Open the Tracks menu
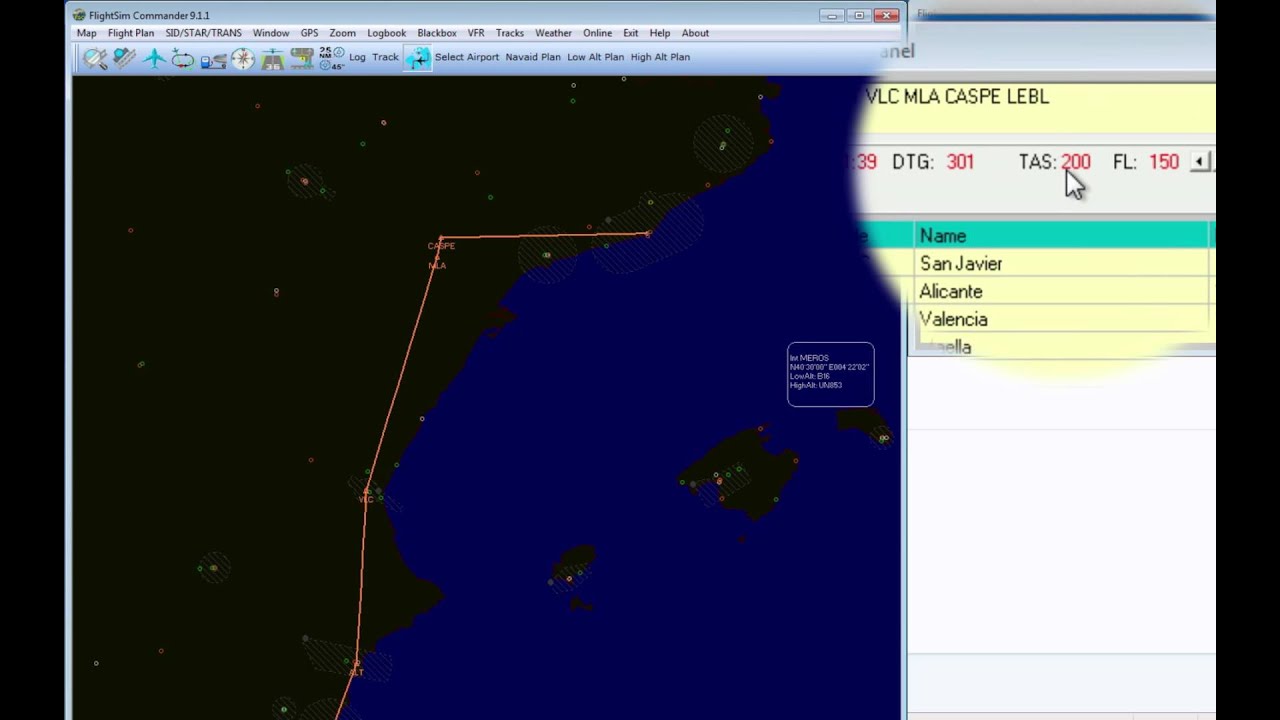 [x=510, y=33]
